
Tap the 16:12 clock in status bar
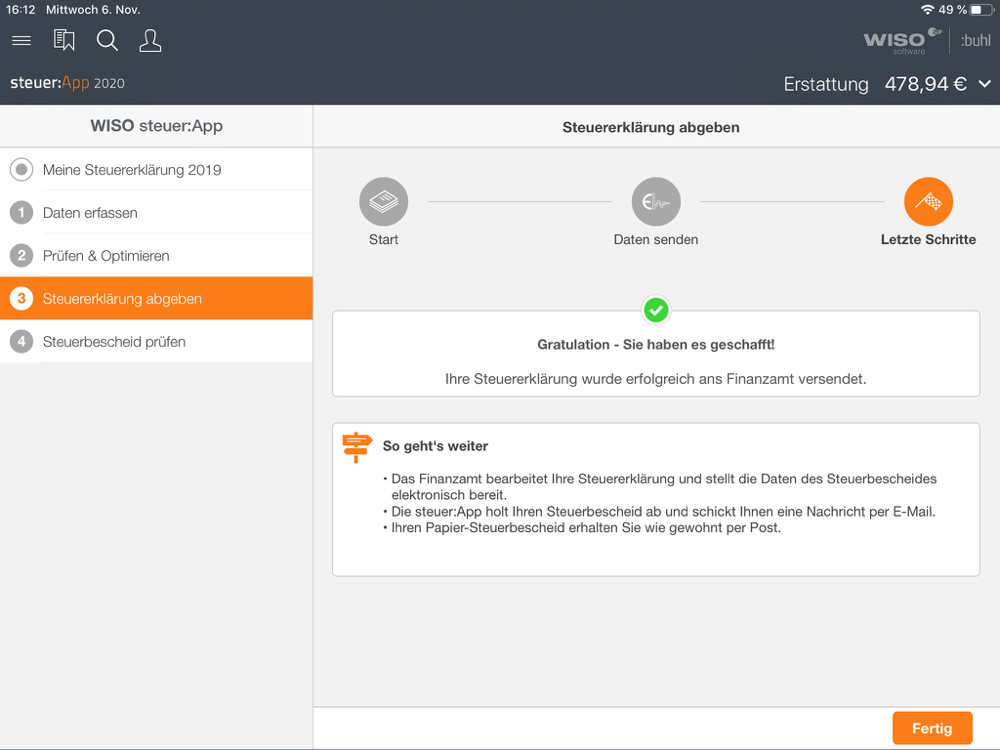[20, 10]
